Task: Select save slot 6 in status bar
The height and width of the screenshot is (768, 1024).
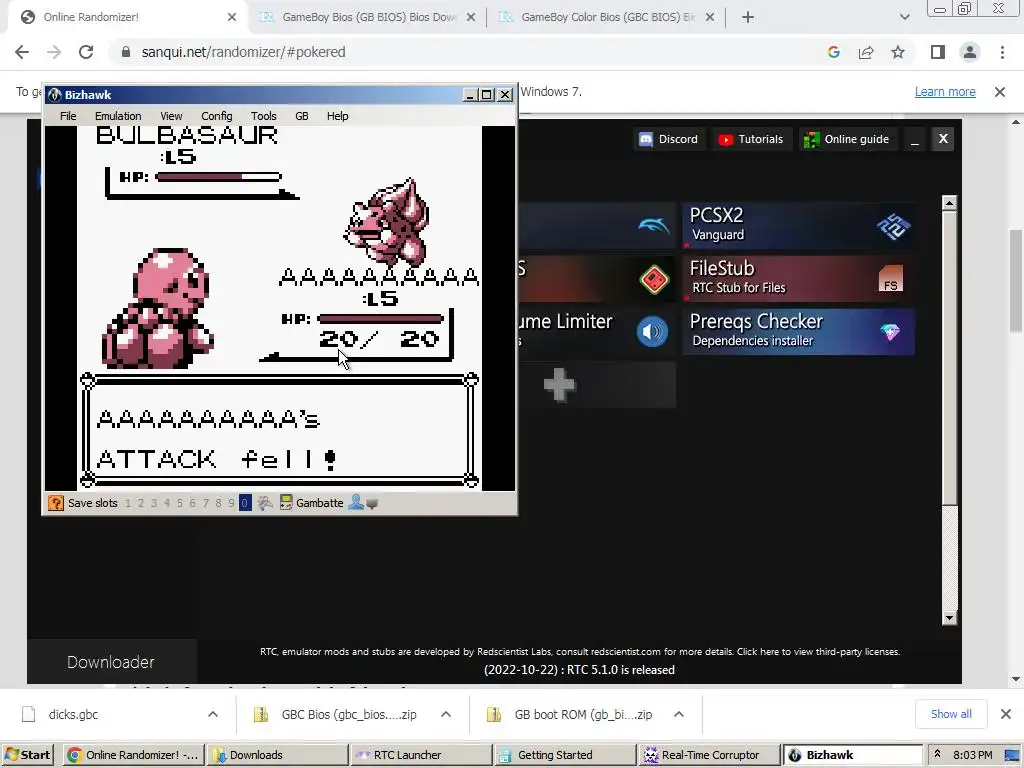Action: click(x=193, y=503)
